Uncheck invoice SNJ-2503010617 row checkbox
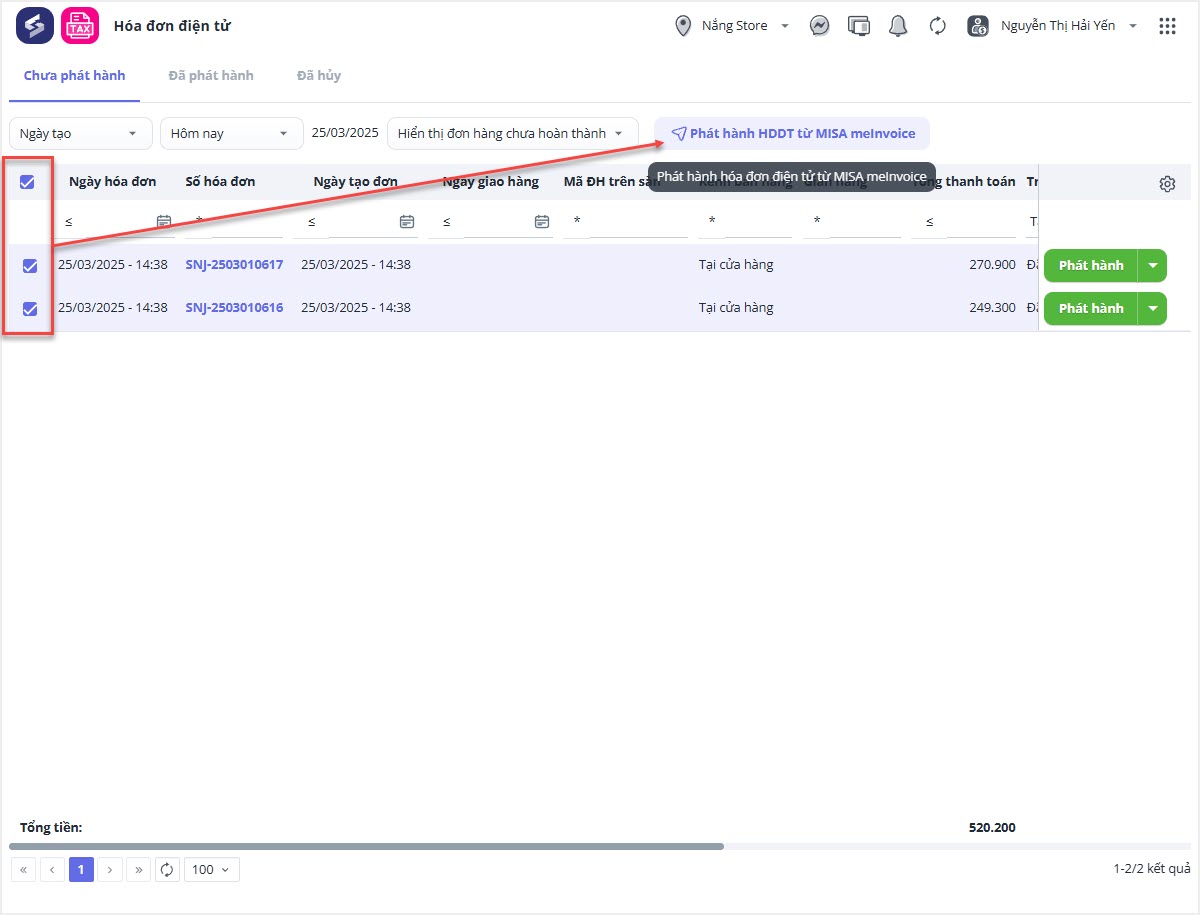The width and height of the screenshot is (1200, 915). coord(30,266)
